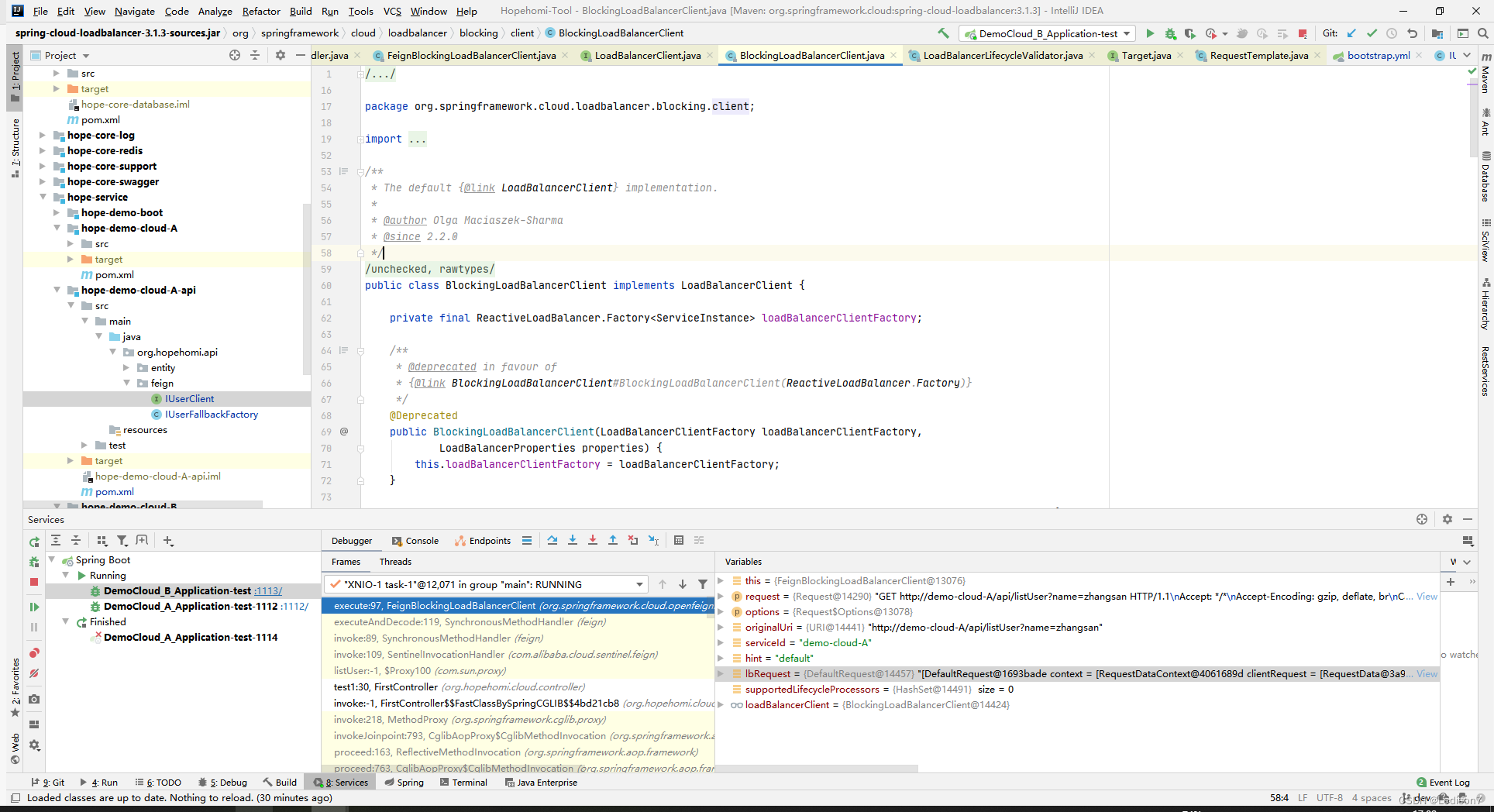Image resolution: width=1494 pixels, height=812 pixels.
Task: Open the :1113/ link for DemoCloud_B
Action: click(268, 590)
